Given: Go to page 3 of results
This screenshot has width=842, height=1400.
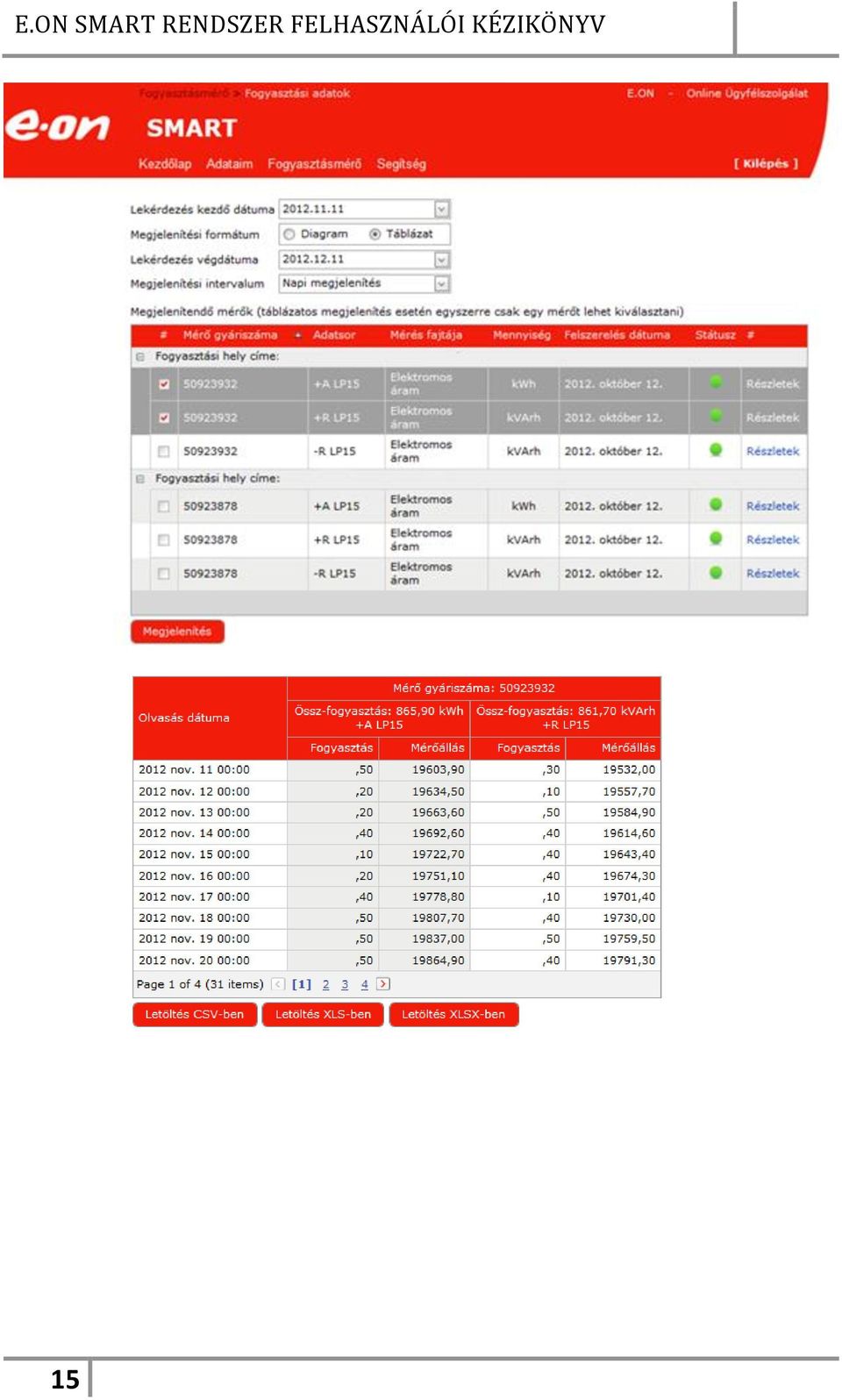Looking at the screenshot, I should coord(345,984).
